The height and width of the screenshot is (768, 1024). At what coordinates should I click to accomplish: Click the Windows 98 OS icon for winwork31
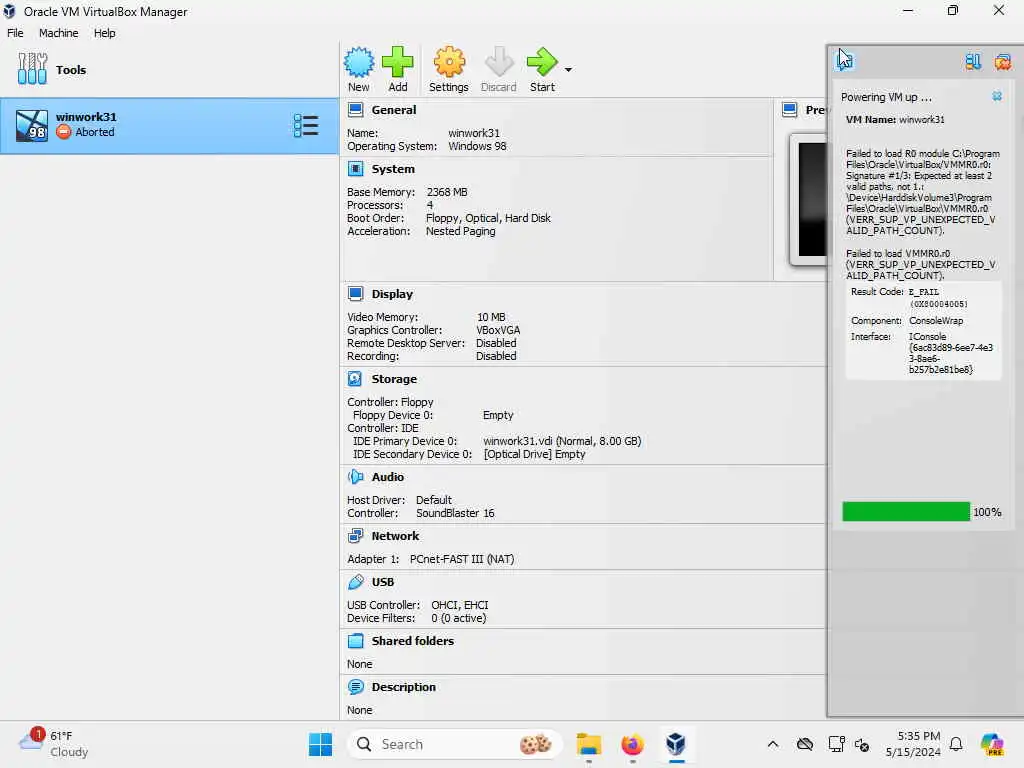point(32,125)
